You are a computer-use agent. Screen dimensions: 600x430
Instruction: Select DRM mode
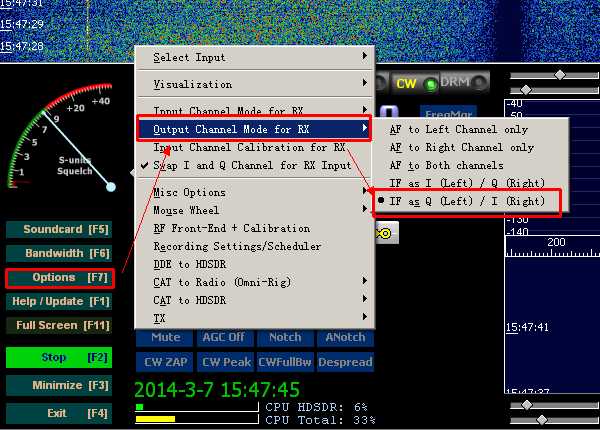tap(464, 82)
